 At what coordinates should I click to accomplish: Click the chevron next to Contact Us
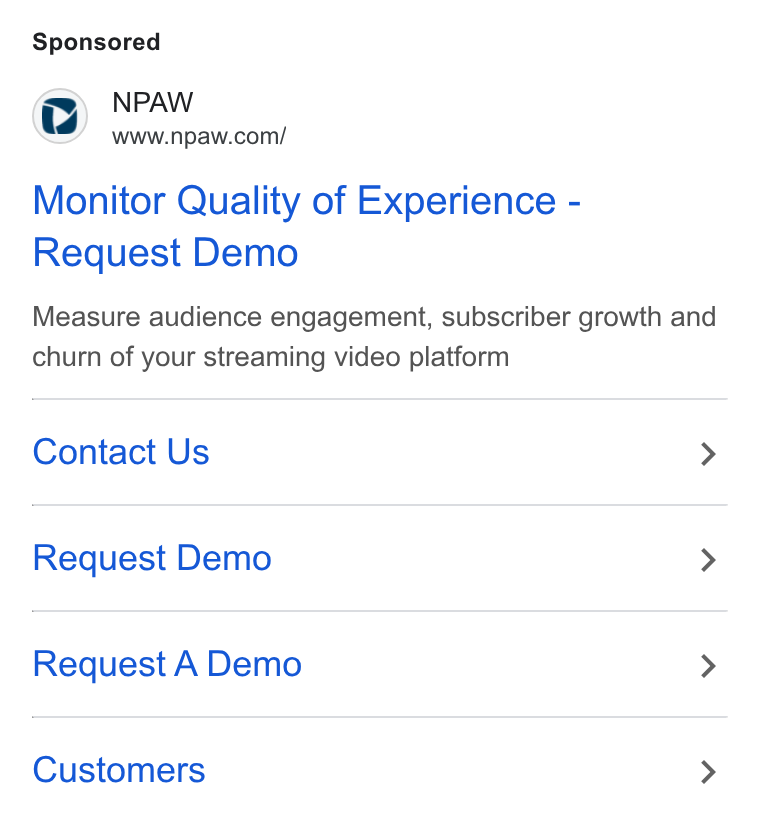pos(708,454)
